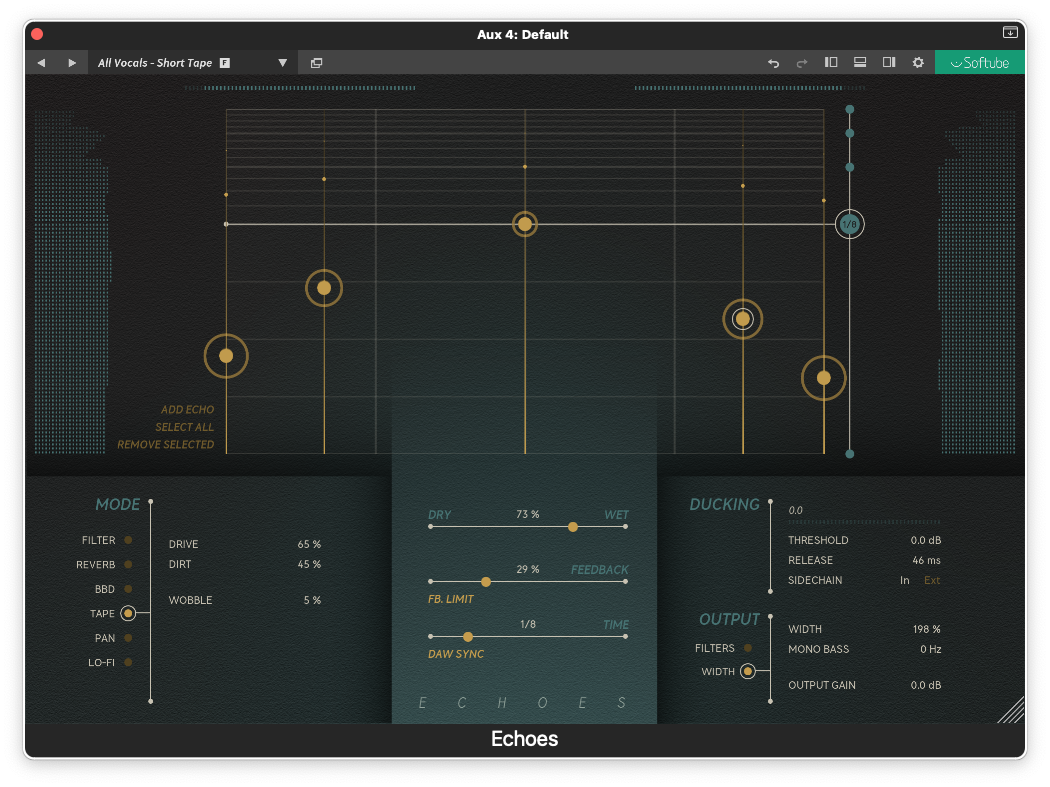Screen dimensions: 1050x787
Task: Select TAPE mode
Action: point(128,613)
